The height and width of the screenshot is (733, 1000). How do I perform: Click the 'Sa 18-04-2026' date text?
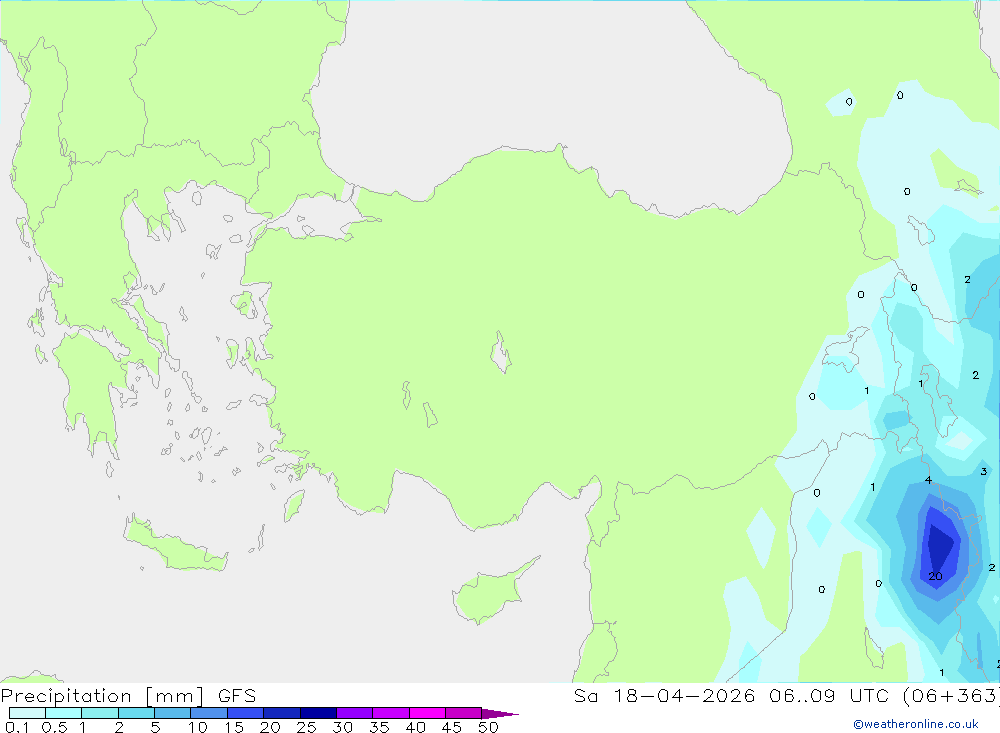pos(664,696)
